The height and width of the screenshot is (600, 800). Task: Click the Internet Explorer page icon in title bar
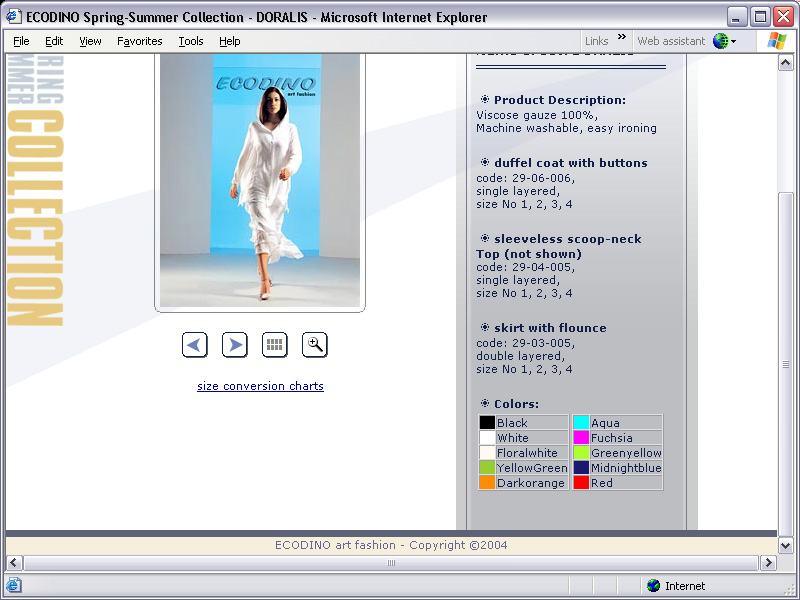point(14,17)
